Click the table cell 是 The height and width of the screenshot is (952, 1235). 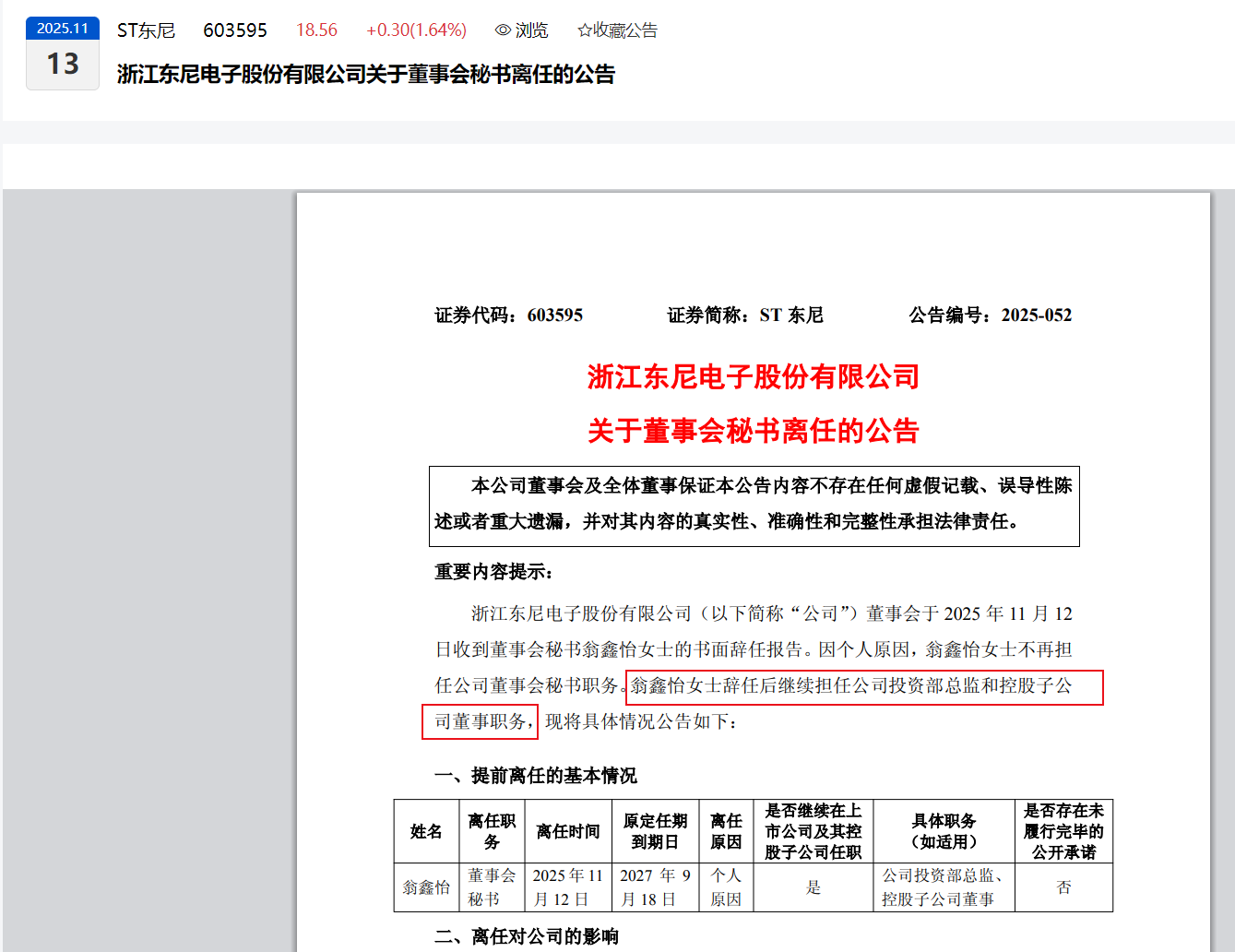click(813, 888)
